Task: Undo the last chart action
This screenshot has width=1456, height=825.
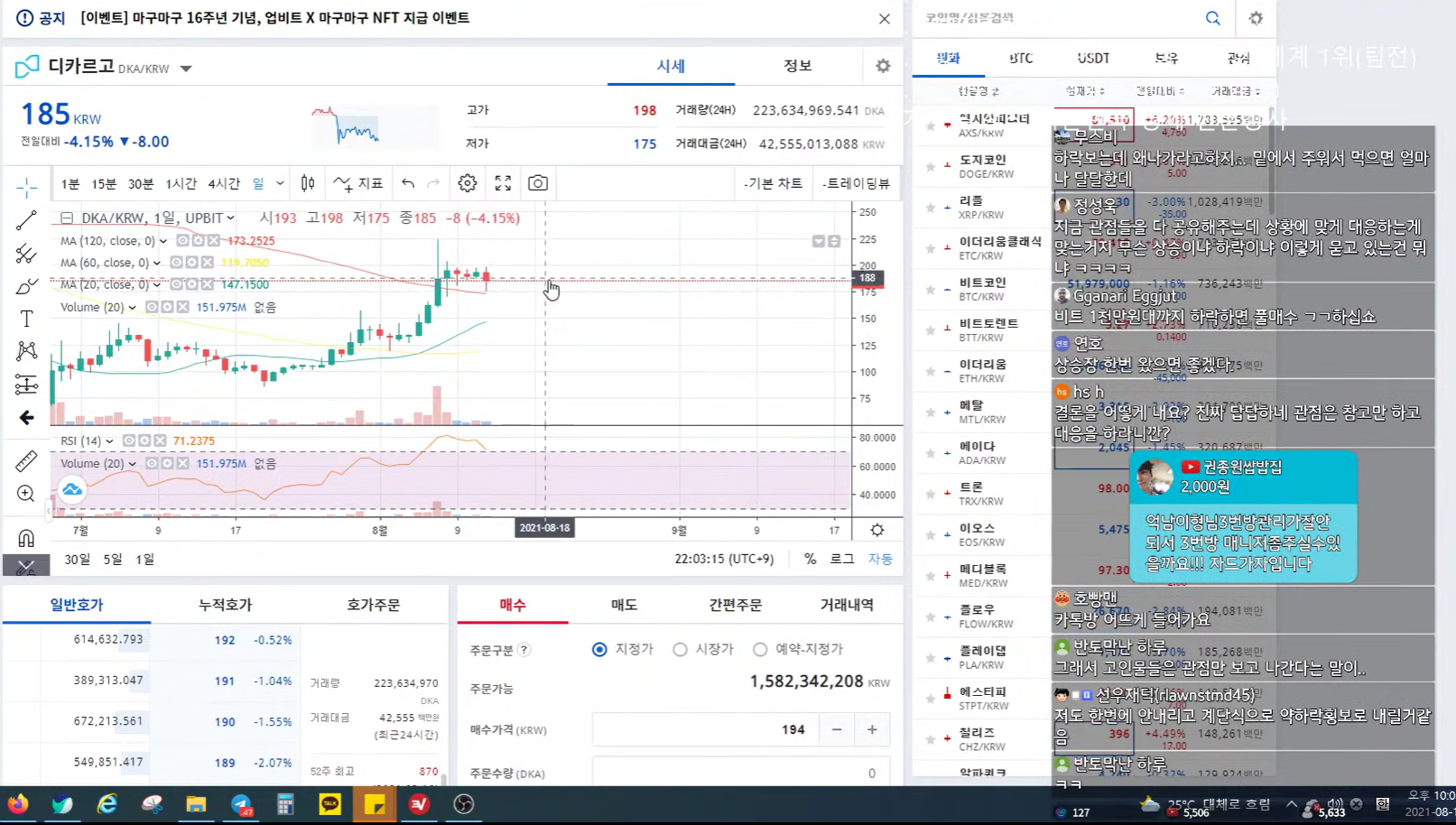Action: coord(408,183)
